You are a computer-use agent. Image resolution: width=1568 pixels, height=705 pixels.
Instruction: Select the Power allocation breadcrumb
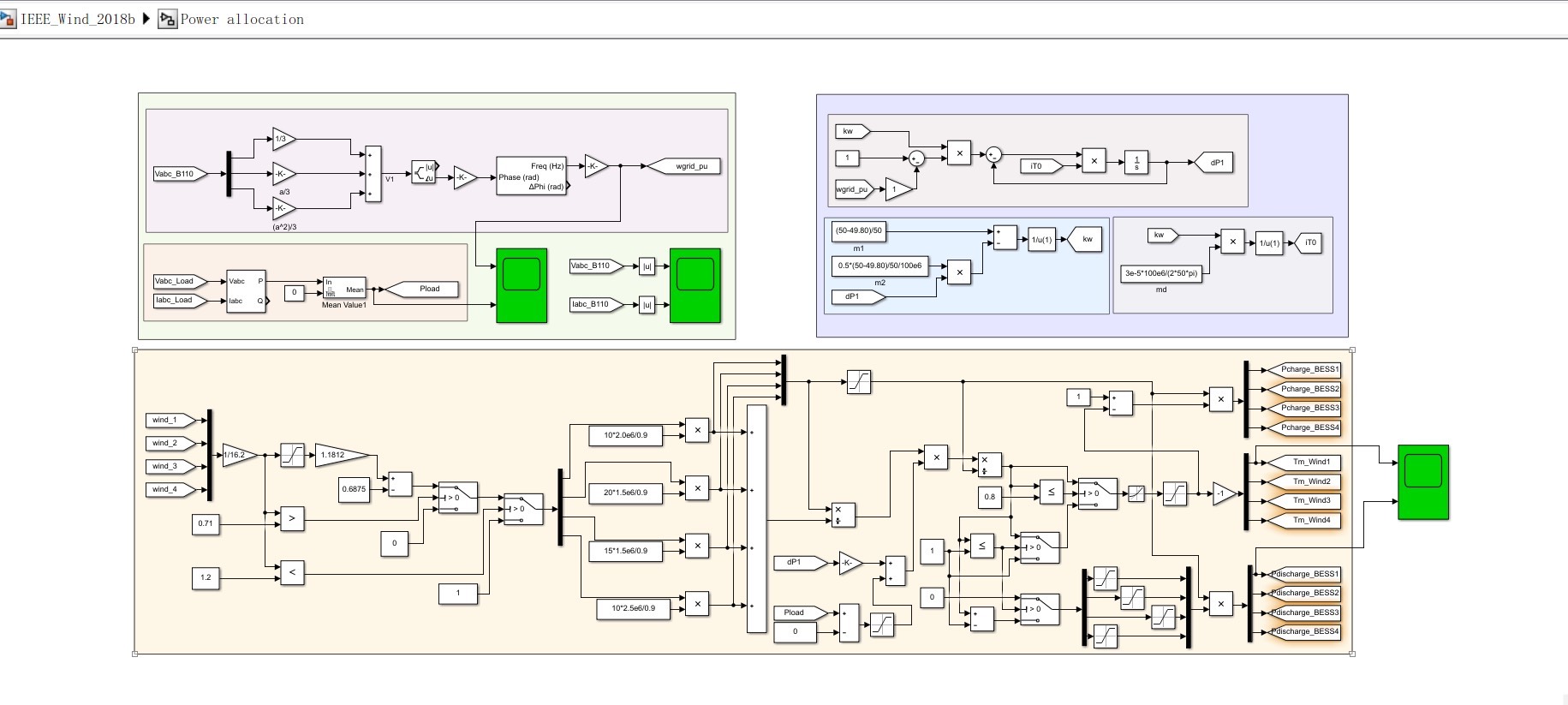click(x=241, y=19)
